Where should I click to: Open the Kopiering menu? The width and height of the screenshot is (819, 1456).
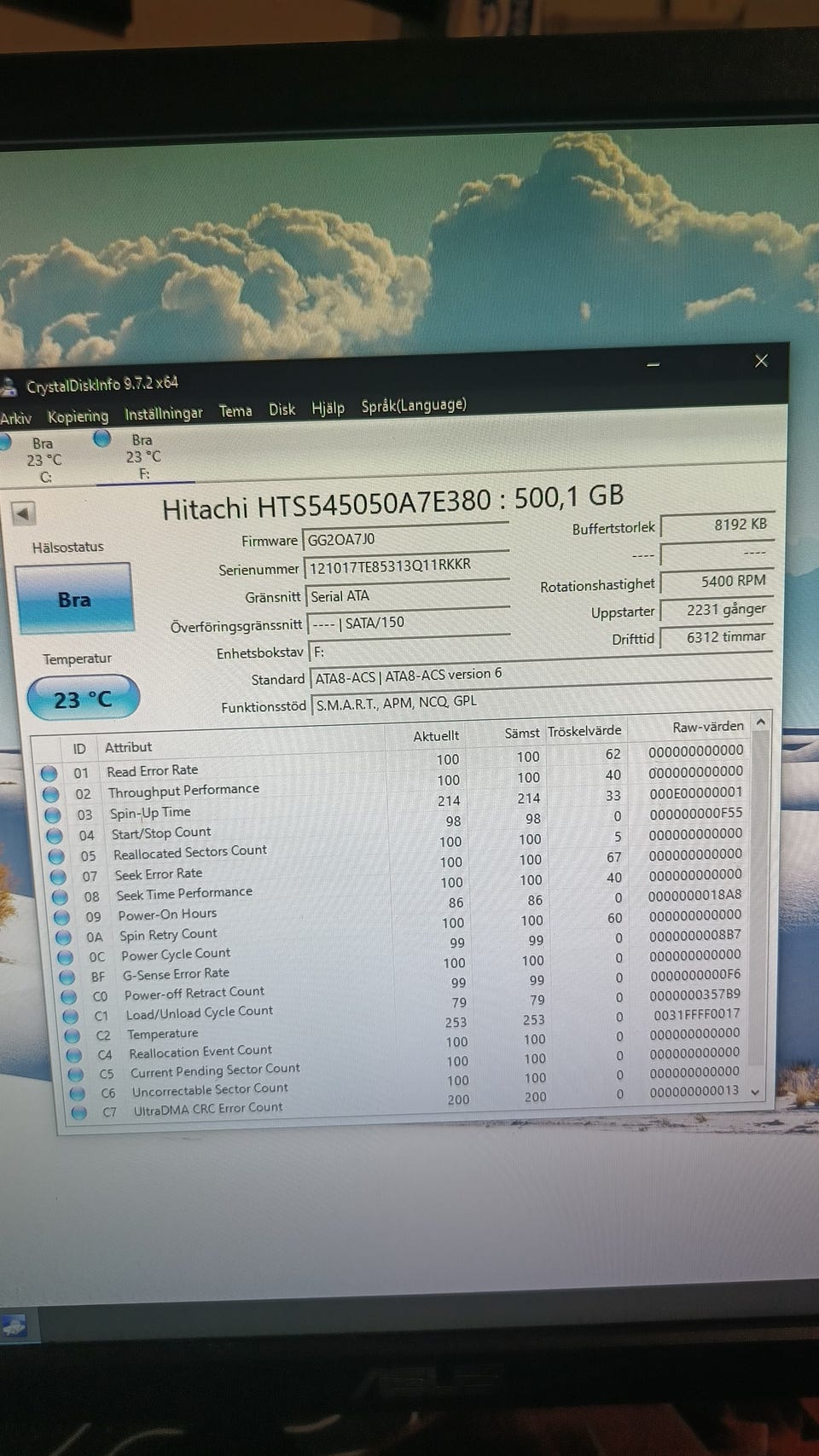(78, 416)
